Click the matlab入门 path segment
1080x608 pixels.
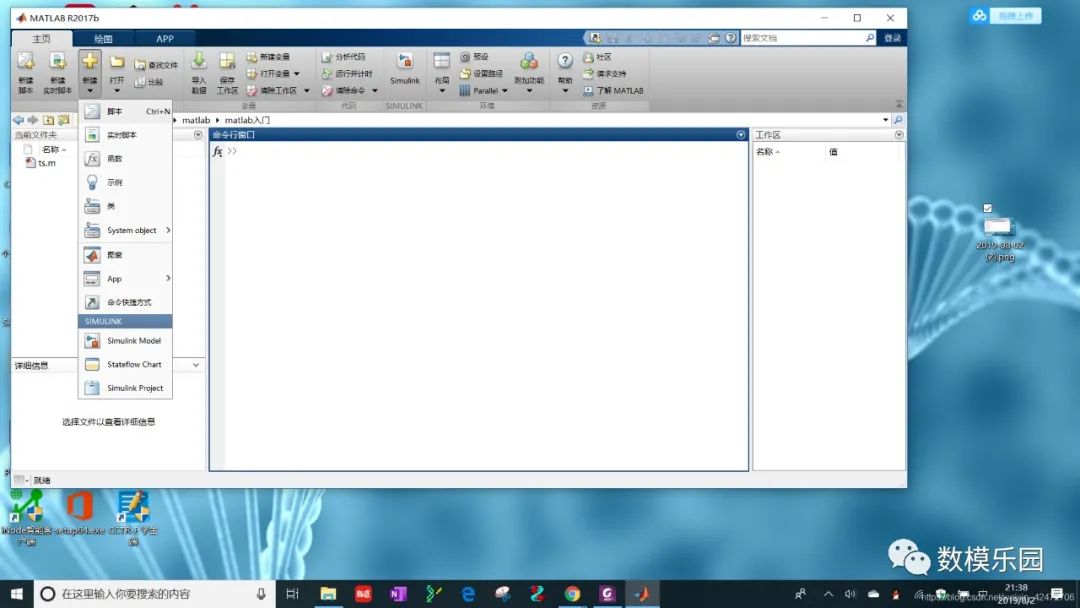247,120
